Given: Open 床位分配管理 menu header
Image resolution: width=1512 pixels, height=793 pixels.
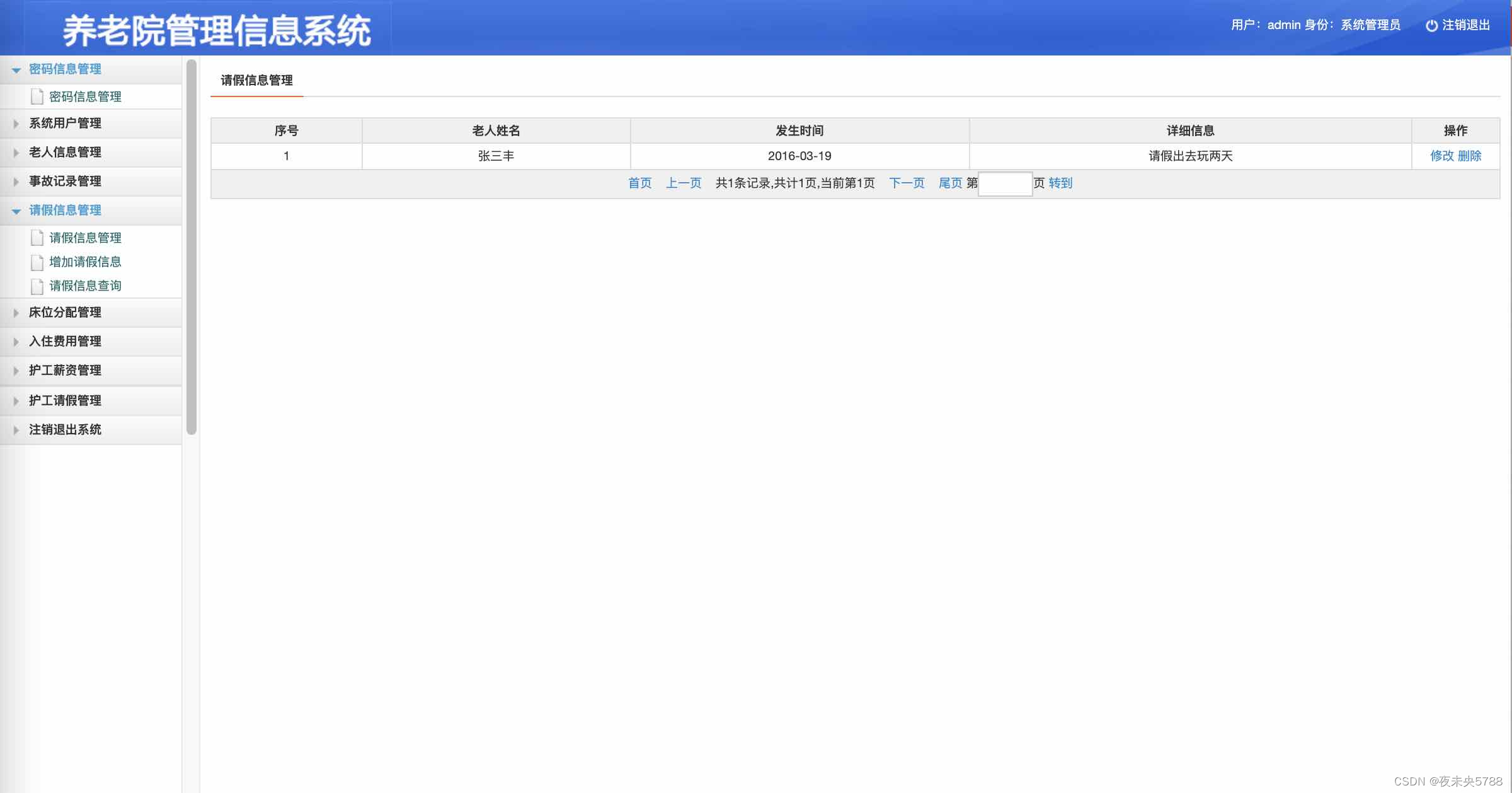Looking at the screenshot, I should pos(91,313).
